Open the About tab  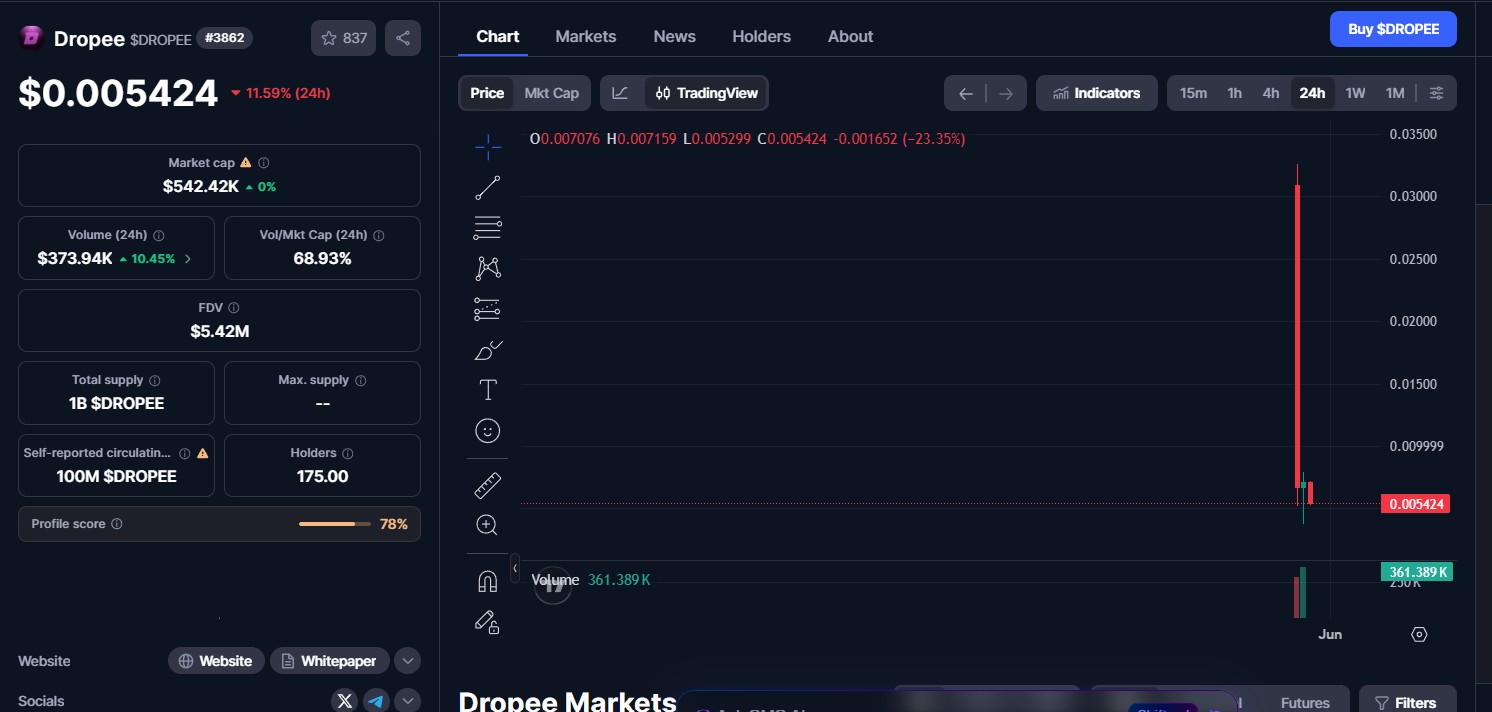tap(851, 36)
